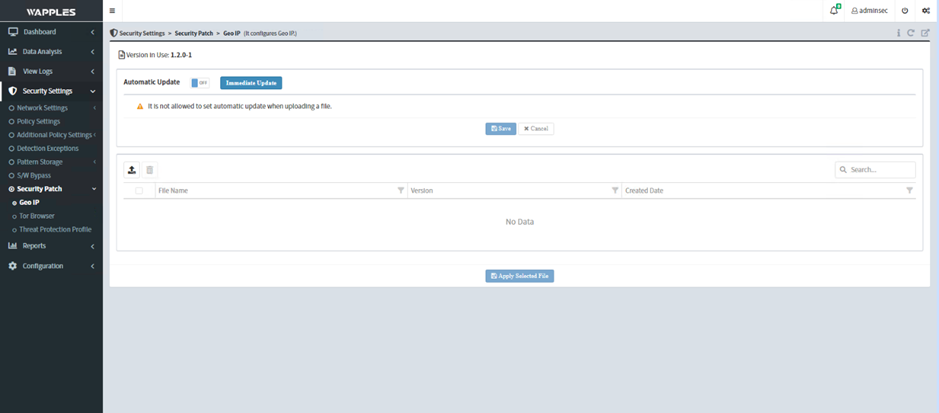The image size is (939, 413).
Task: Open the notifications bell
Action: pyautogui.click(x=834, y=11)
